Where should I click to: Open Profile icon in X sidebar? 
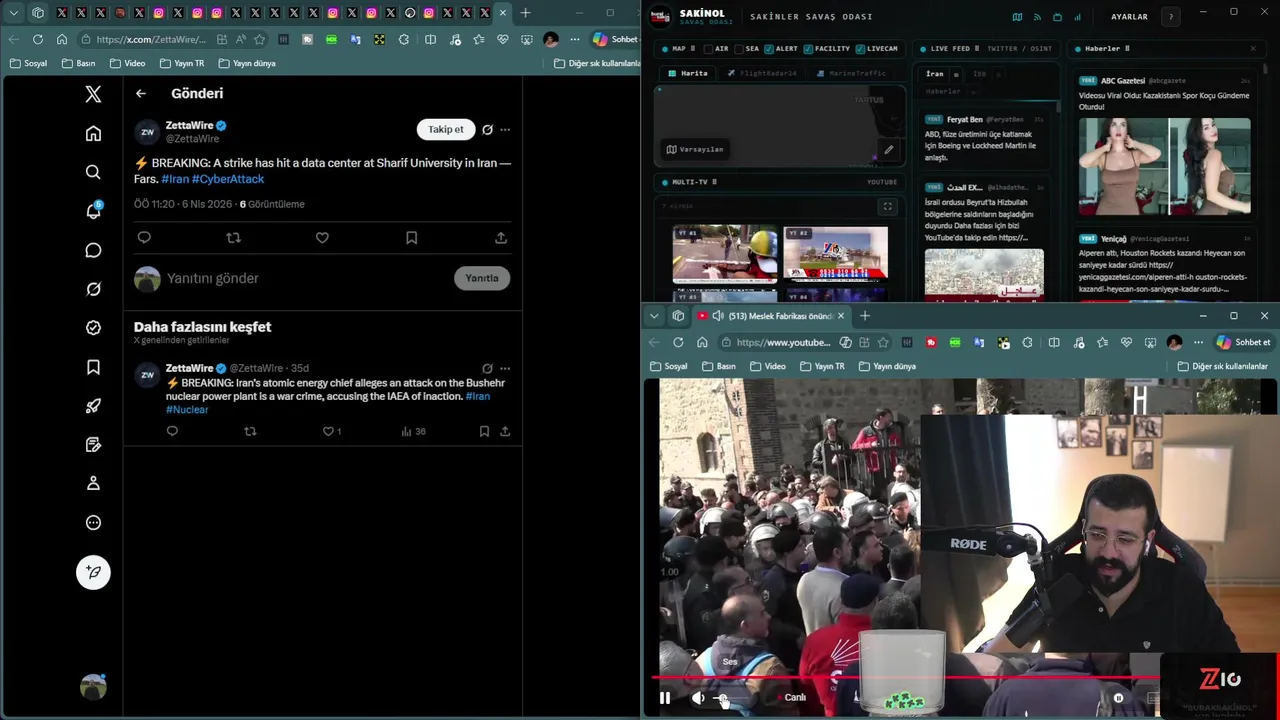coord(93,483)
